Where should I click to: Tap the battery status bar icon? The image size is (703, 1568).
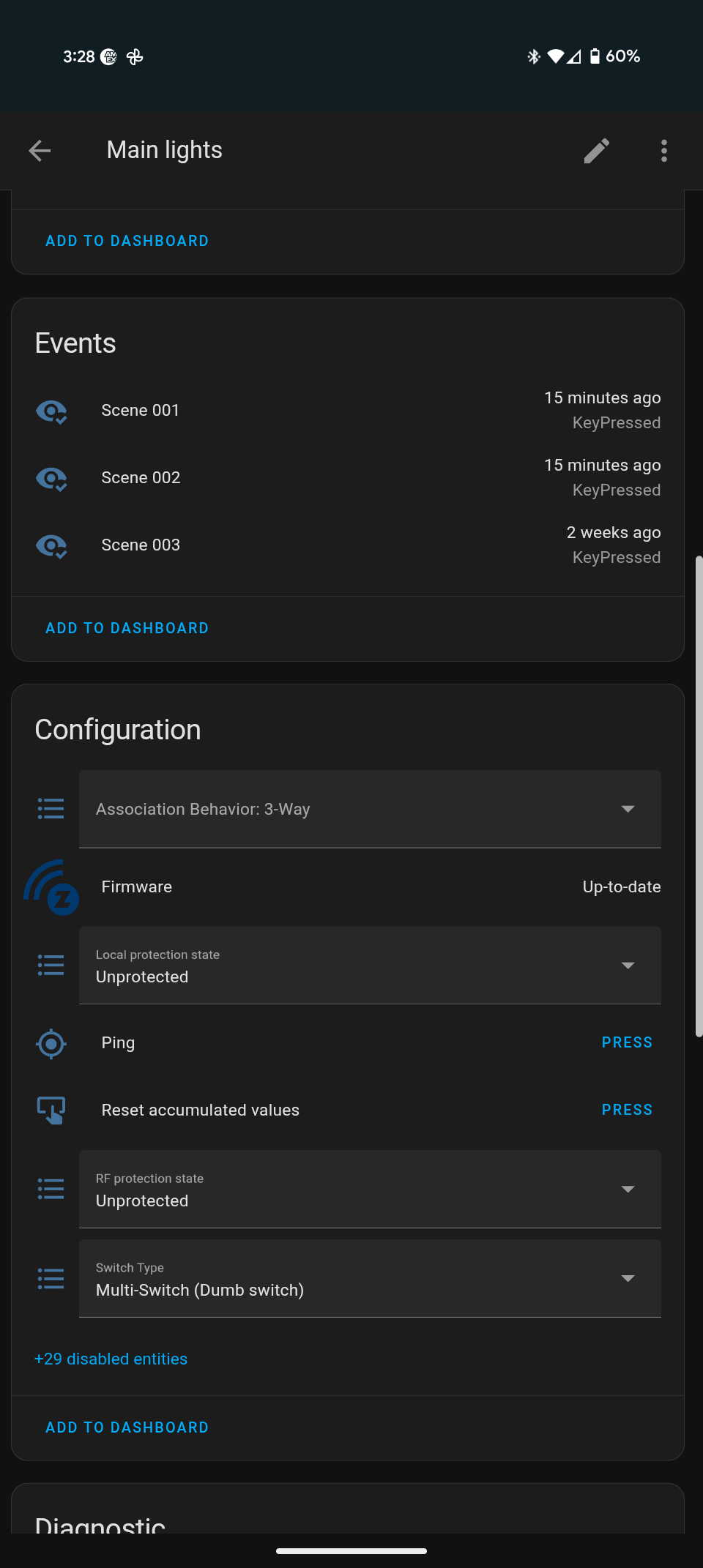point(595,56)
